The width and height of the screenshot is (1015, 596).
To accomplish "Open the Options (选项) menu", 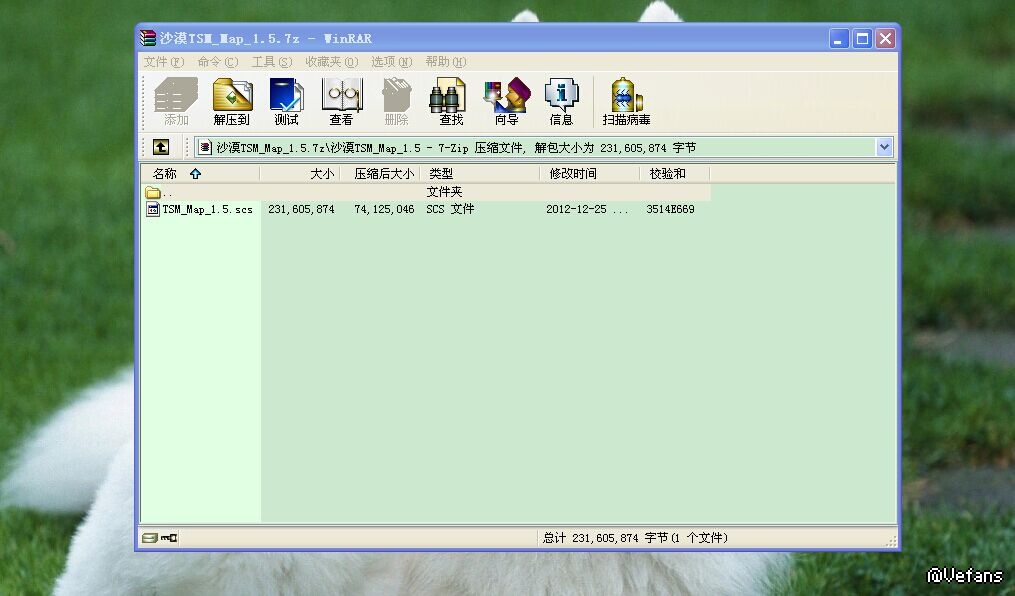I will pyautogui.click(x=391, y=62).
